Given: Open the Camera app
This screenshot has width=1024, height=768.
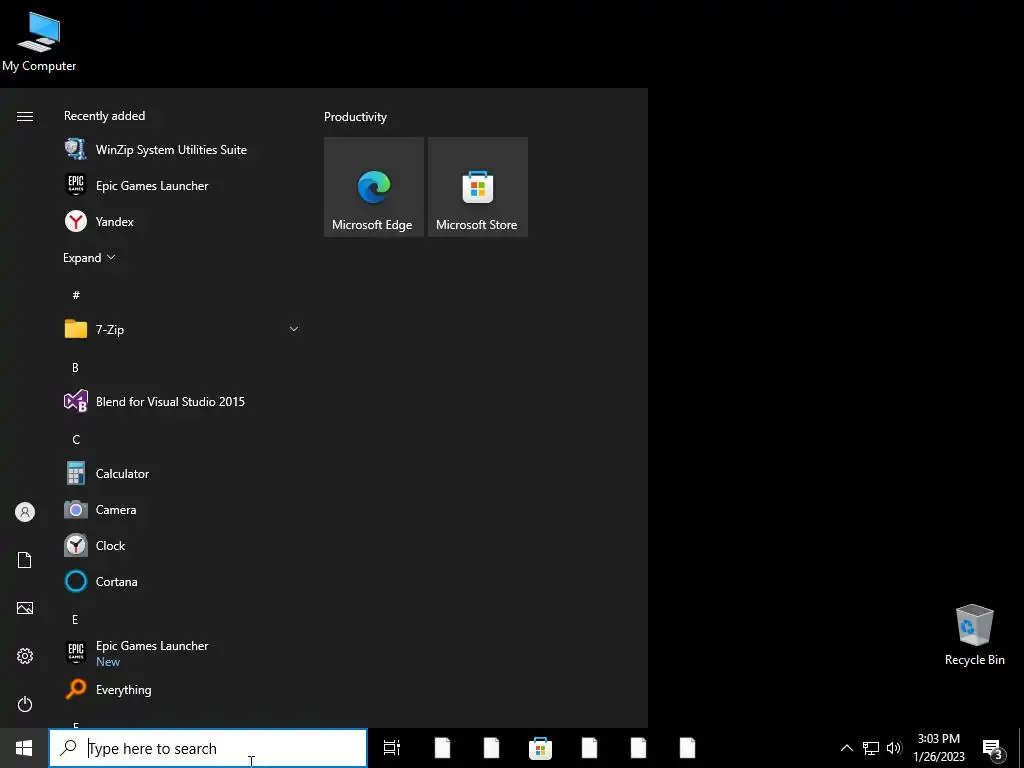Looking at the screenshot, I should 182,509.
